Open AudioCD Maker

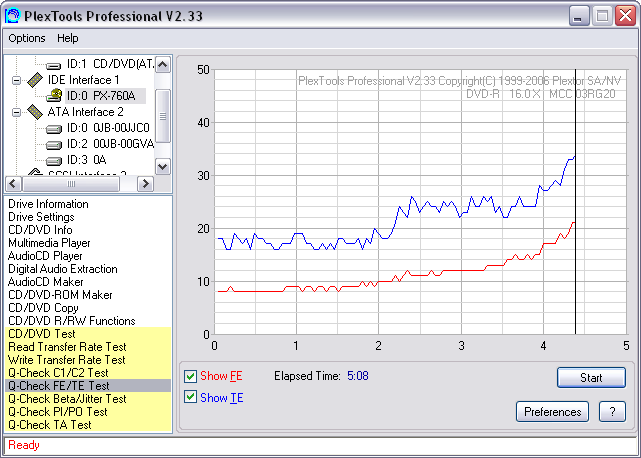(45, 282)
